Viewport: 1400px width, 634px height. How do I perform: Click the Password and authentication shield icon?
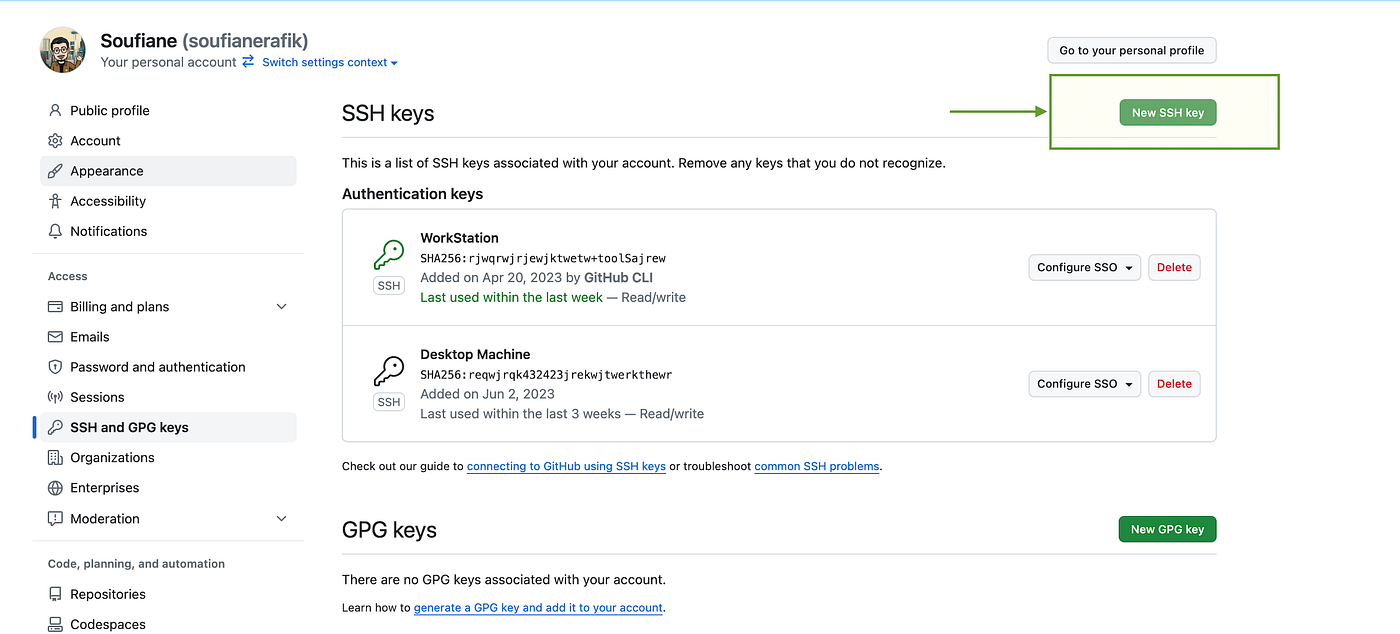click(55, 367)
